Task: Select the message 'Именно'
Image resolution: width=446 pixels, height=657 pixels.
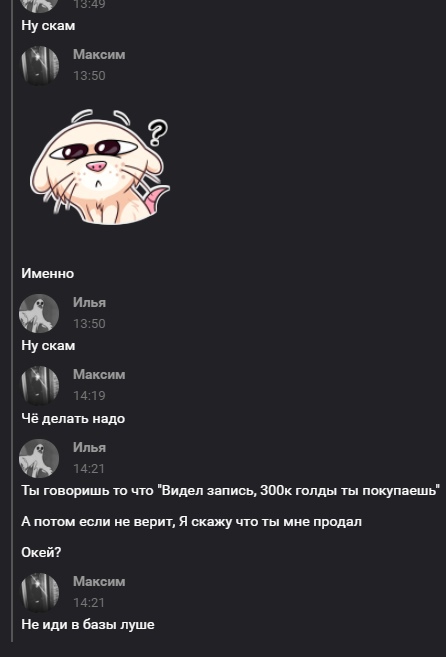Action: click(x=48, y=274)
